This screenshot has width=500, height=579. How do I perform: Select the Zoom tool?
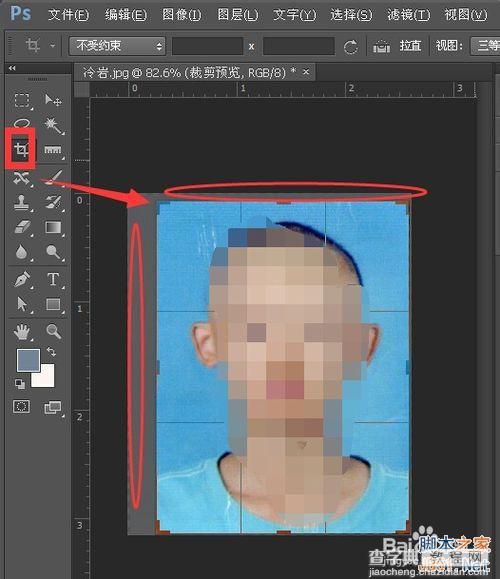[x=54, y=331]
